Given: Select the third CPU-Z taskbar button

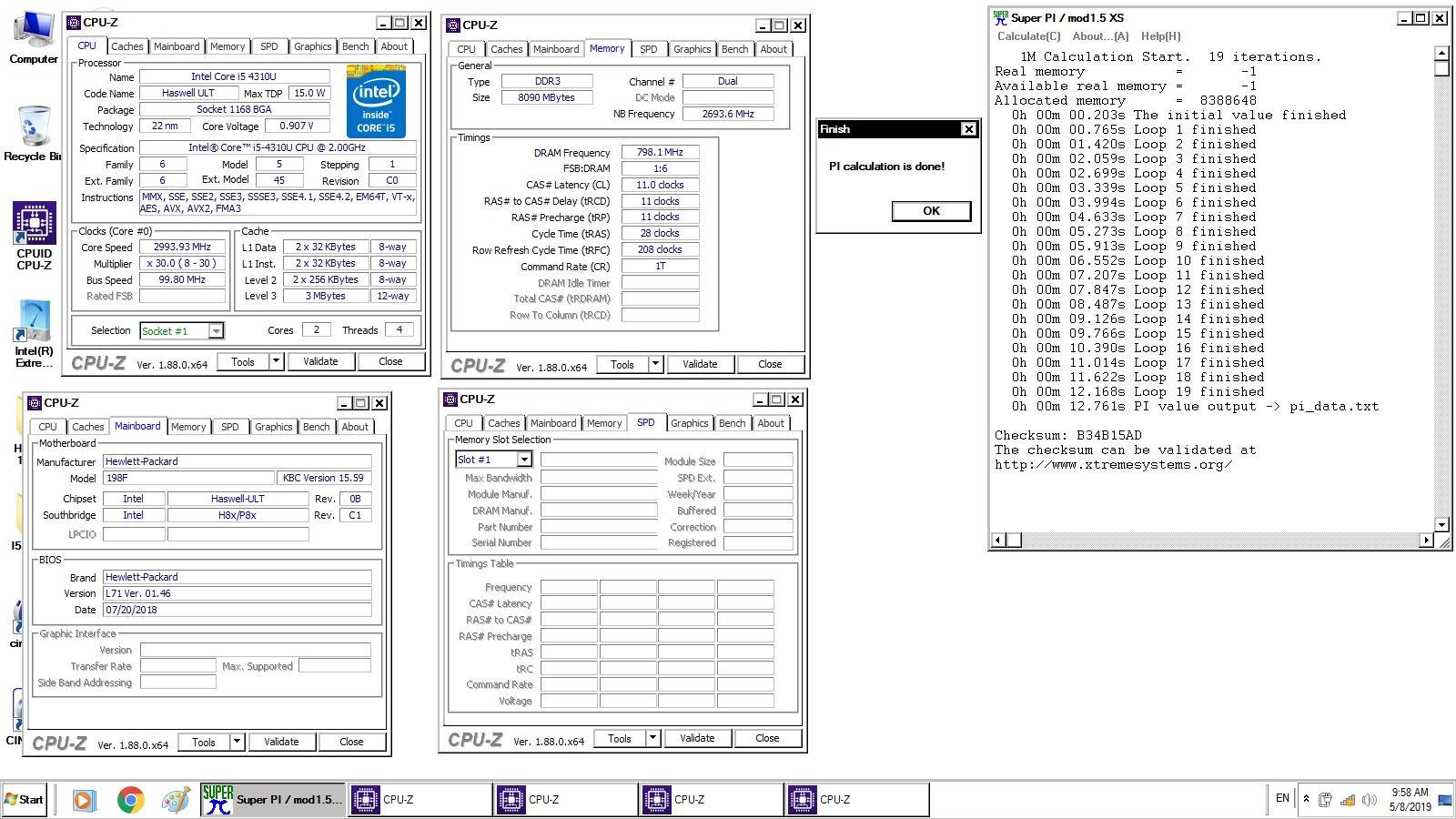Looking at the screenshot, I should coord(711,800).
